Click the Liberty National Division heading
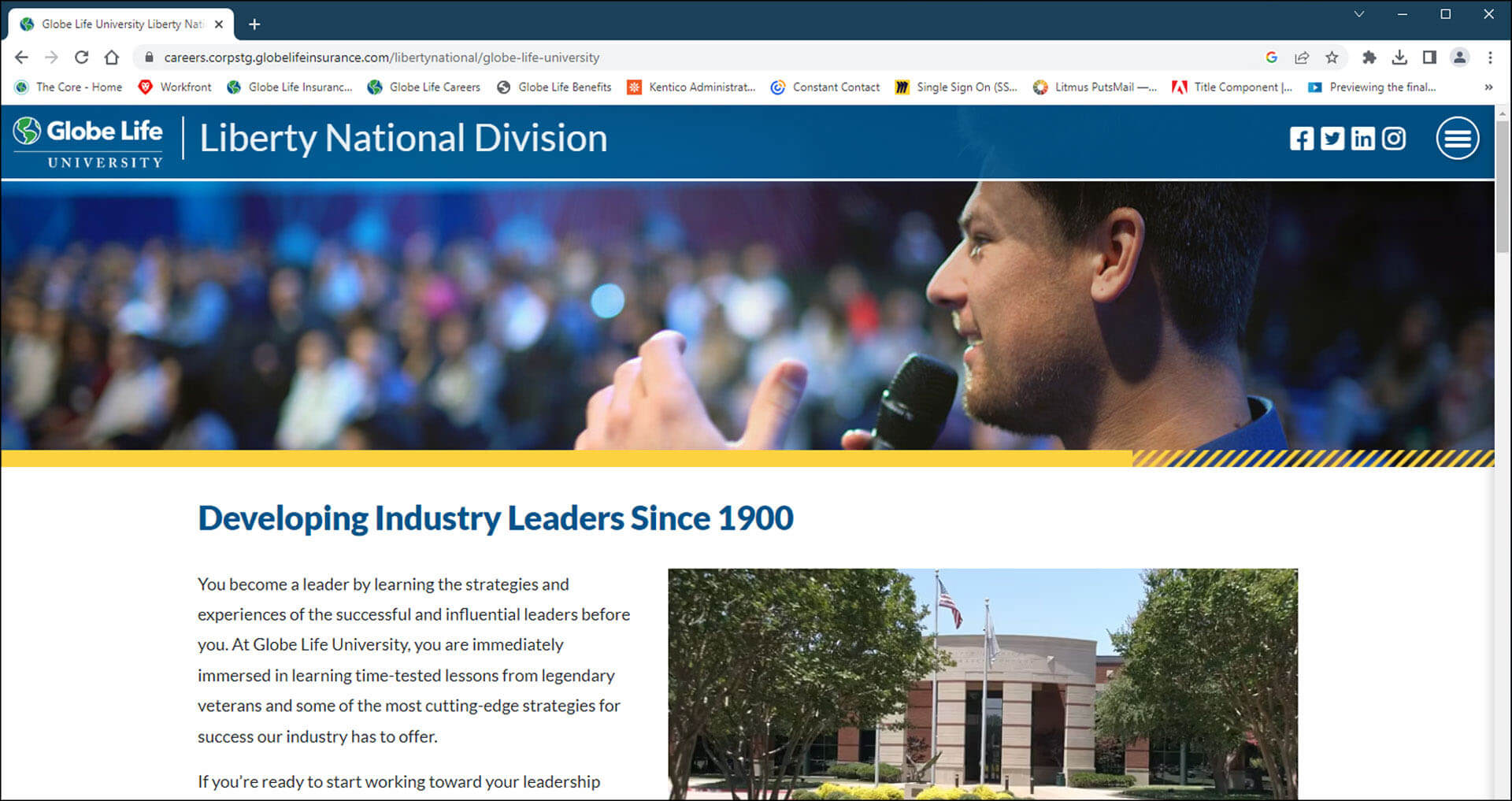Screen dimensions: 1512x801 [403, 139]
